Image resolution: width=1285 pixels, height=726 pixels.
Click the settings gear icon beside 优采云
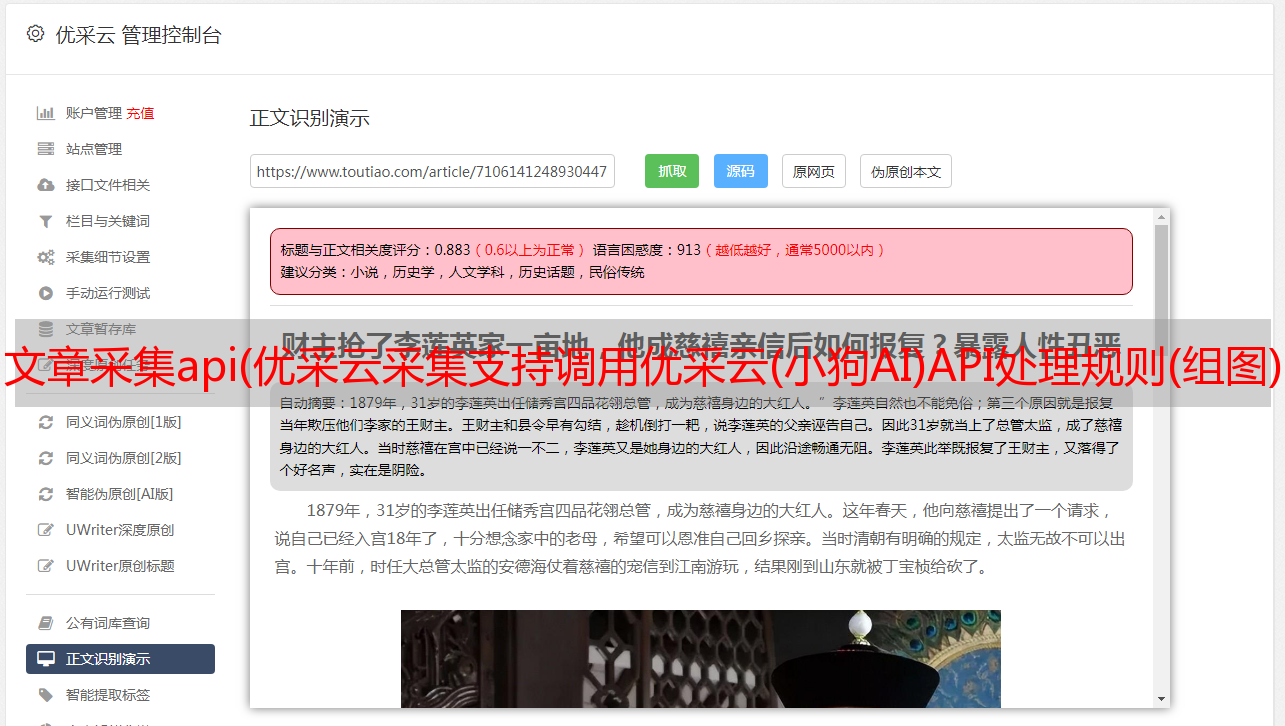pos(35,34)
